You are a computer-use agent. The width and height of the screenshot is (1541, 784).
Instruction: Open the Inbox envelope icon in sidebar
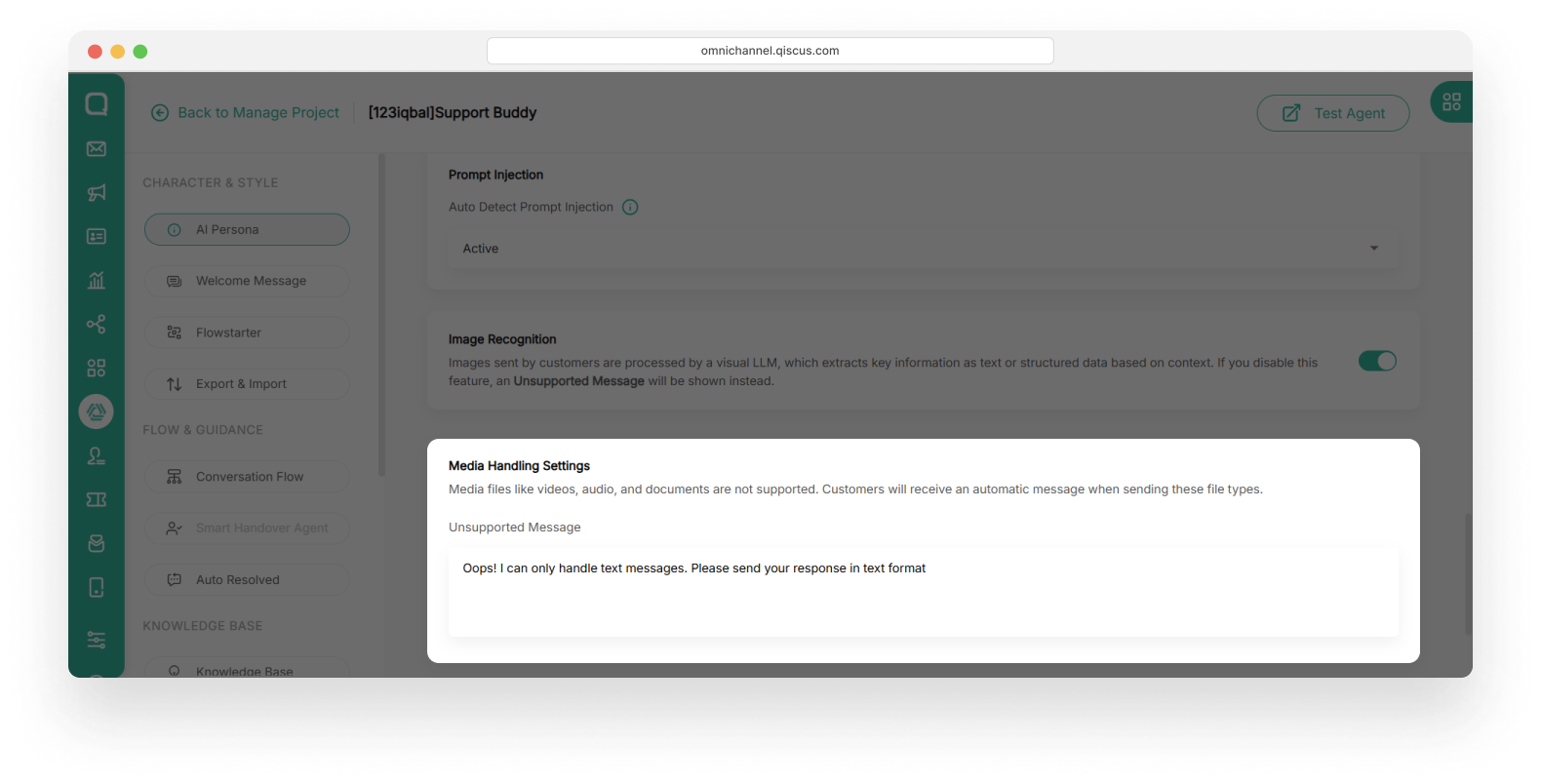tap(97, 149)
